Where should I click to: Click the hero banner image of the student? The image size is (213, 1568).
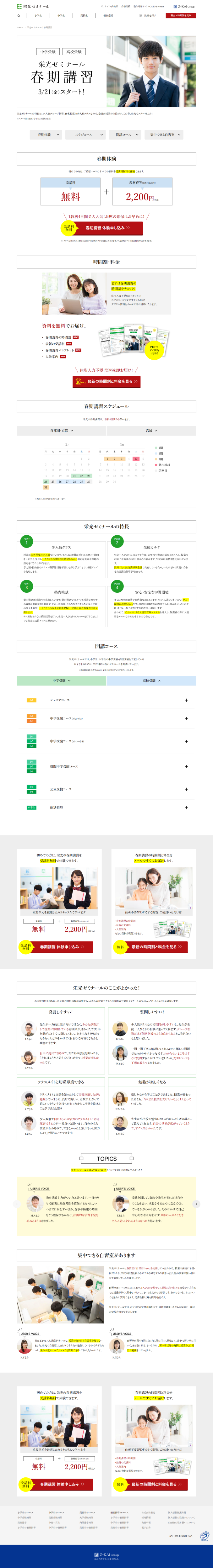[151, 71]
